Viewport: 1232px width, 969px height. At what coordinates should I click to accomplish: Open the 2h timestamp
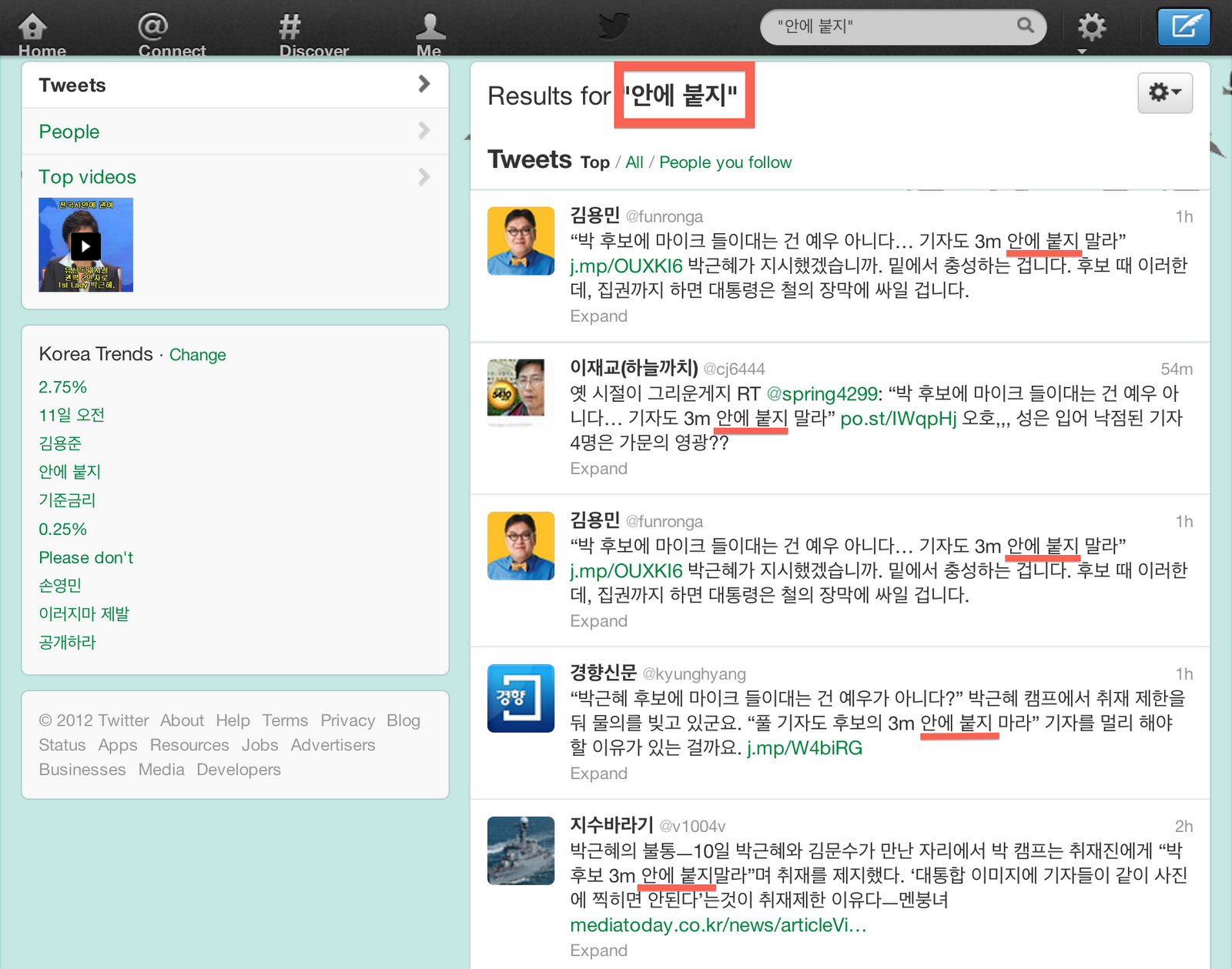point(1183,827)
